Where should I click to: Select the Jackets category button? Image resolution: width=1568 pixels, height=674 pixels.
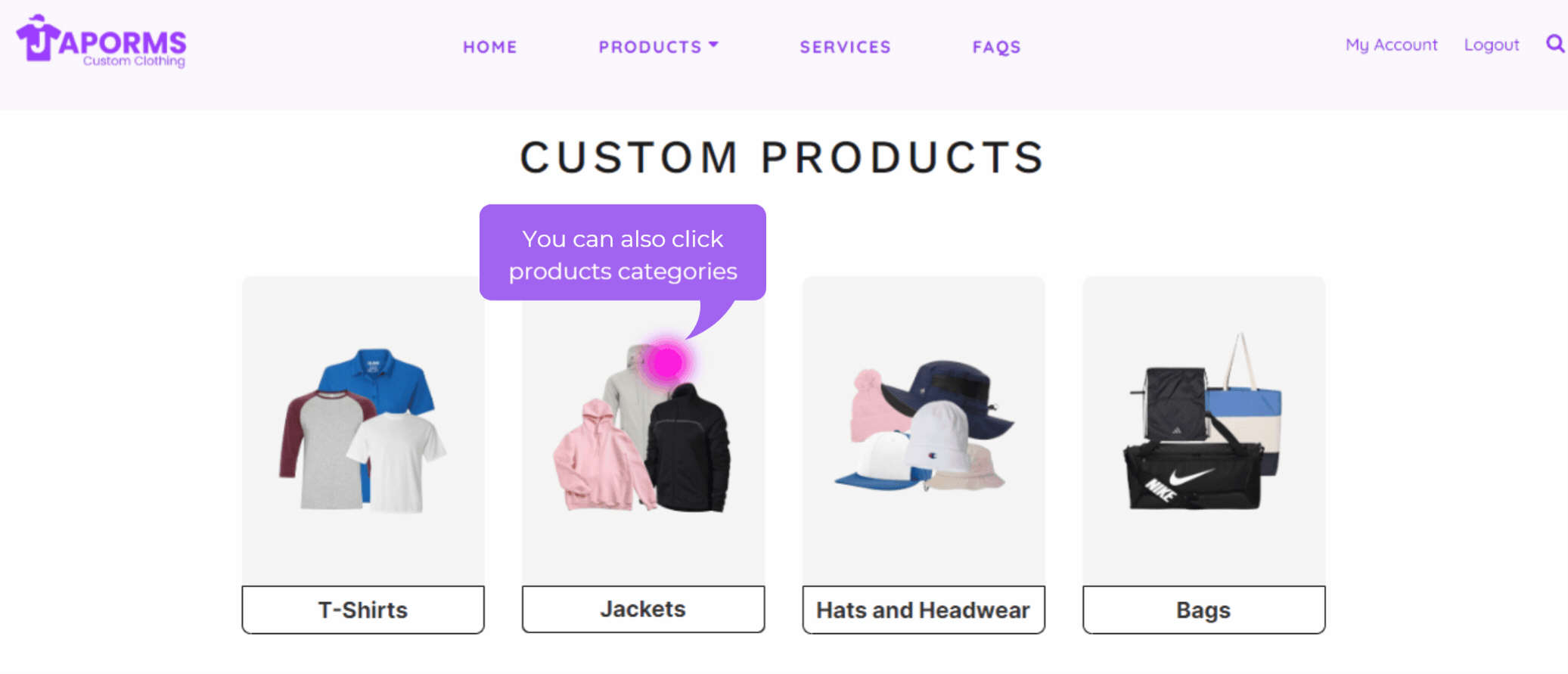click(643, 609)
